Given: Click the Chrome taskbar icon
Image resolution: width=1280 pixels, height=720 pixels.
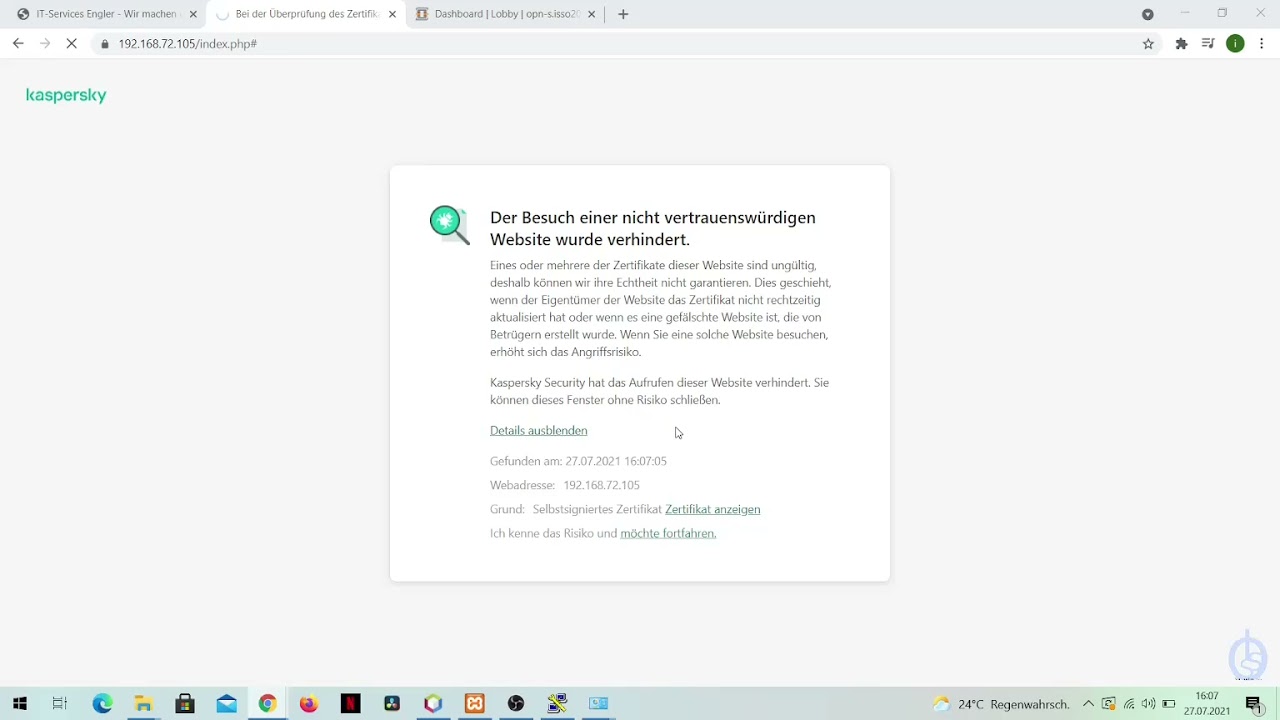Looking at the screenshot, I should 267,704.
